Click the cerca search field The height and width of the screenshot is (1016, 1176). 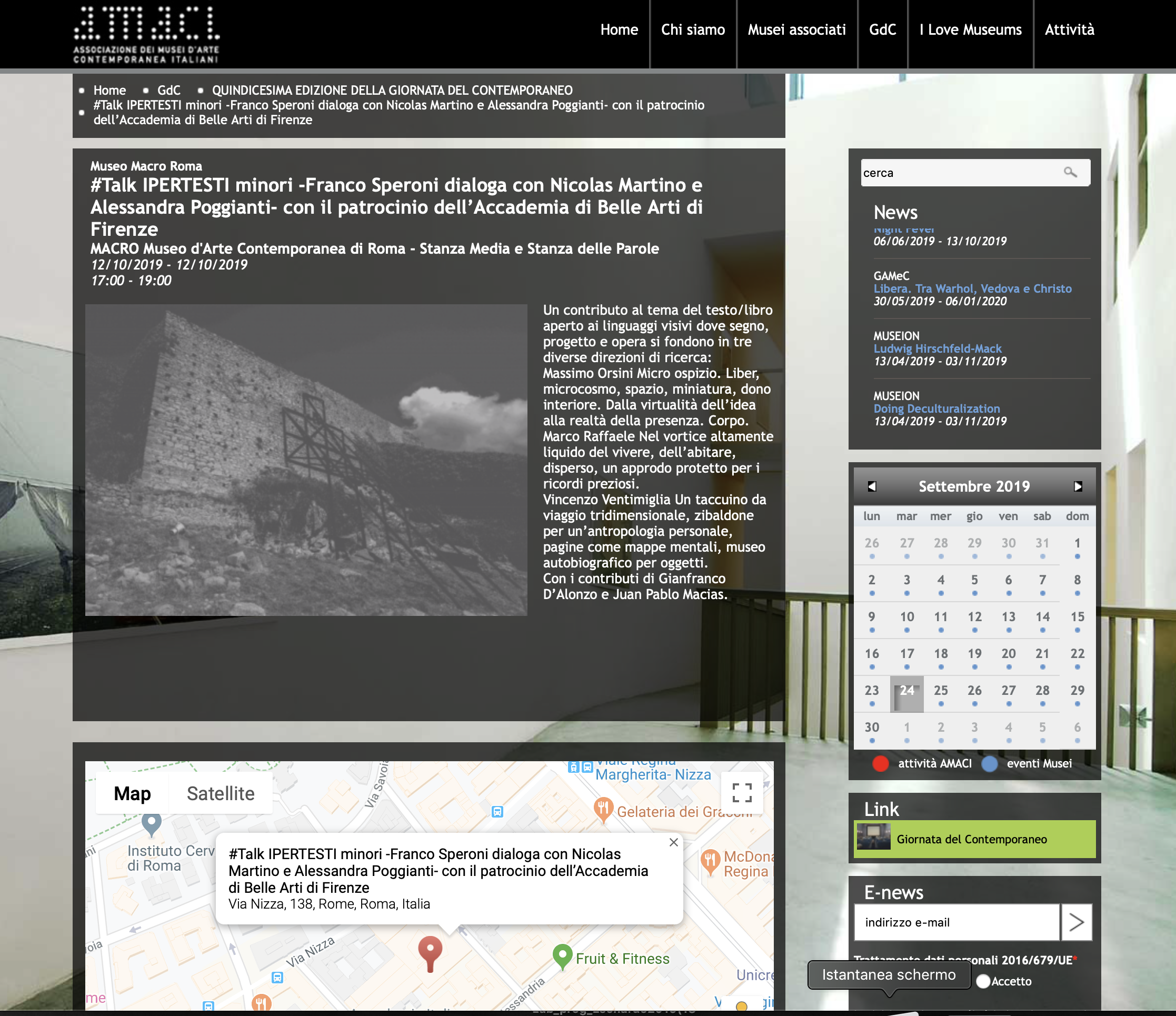pyautogui.click(x=959, y=173)
